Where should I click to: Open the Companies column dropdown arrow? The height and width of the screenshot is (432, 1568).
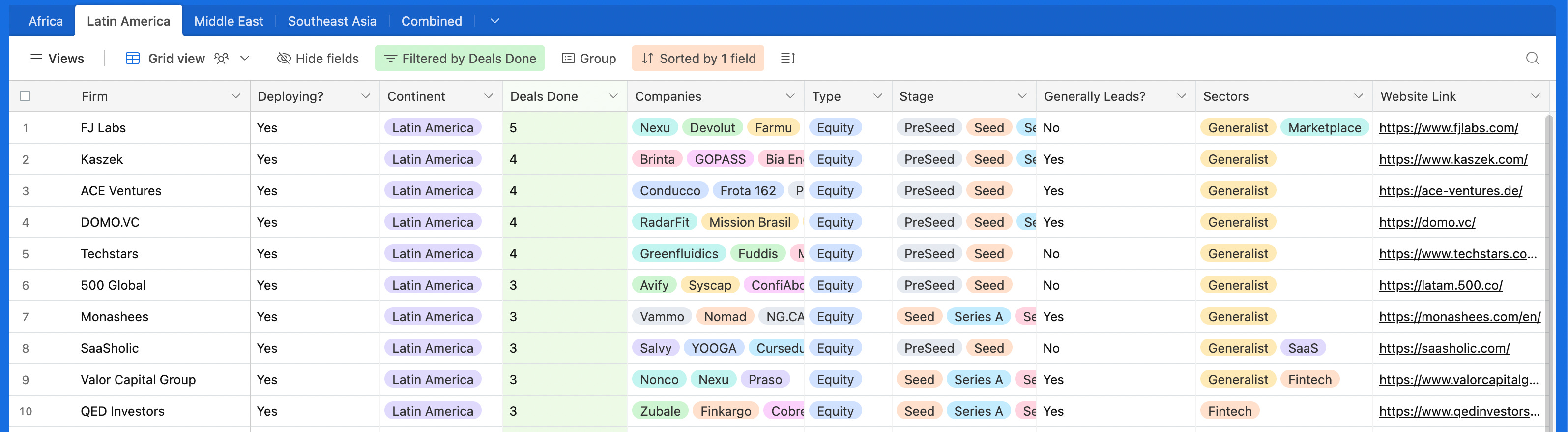[790, 96]
